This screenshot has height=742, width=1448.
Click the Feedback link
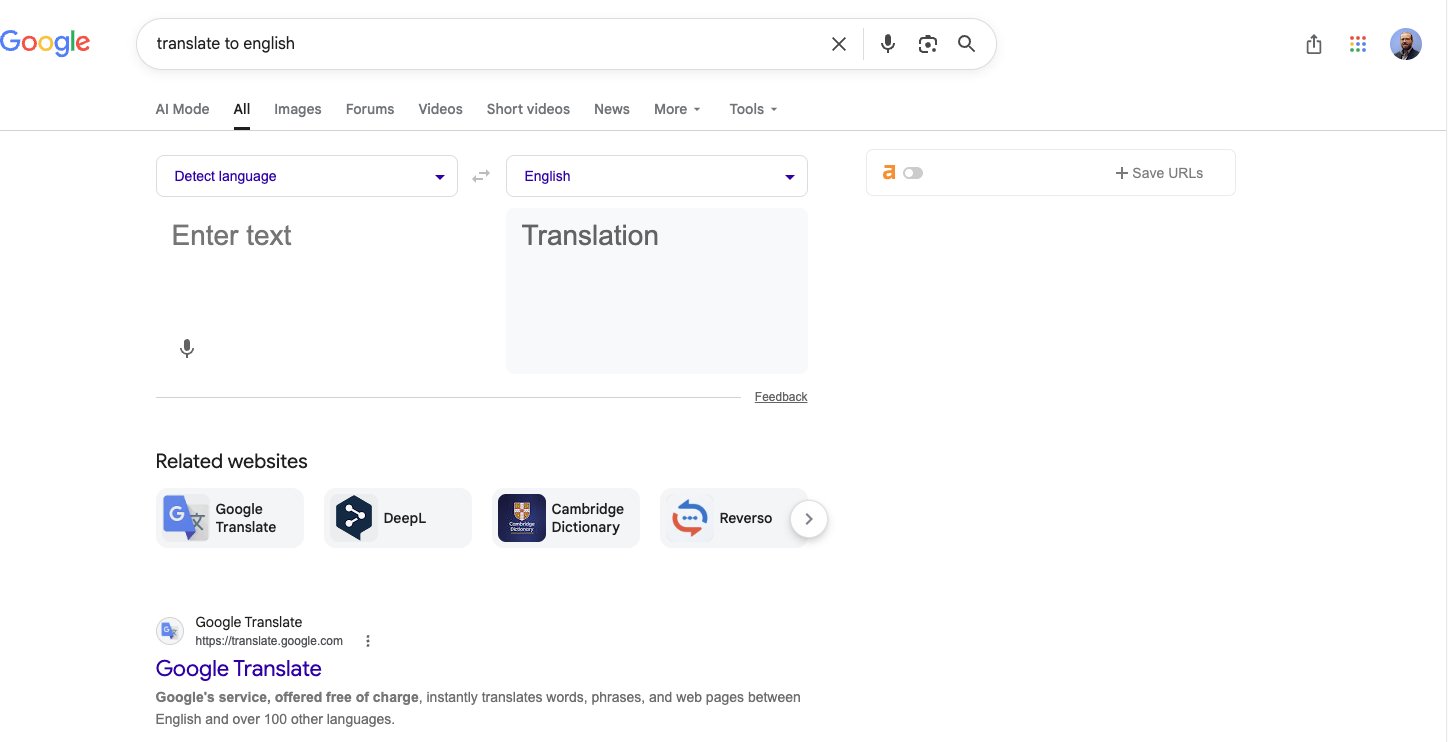(781, 397)
